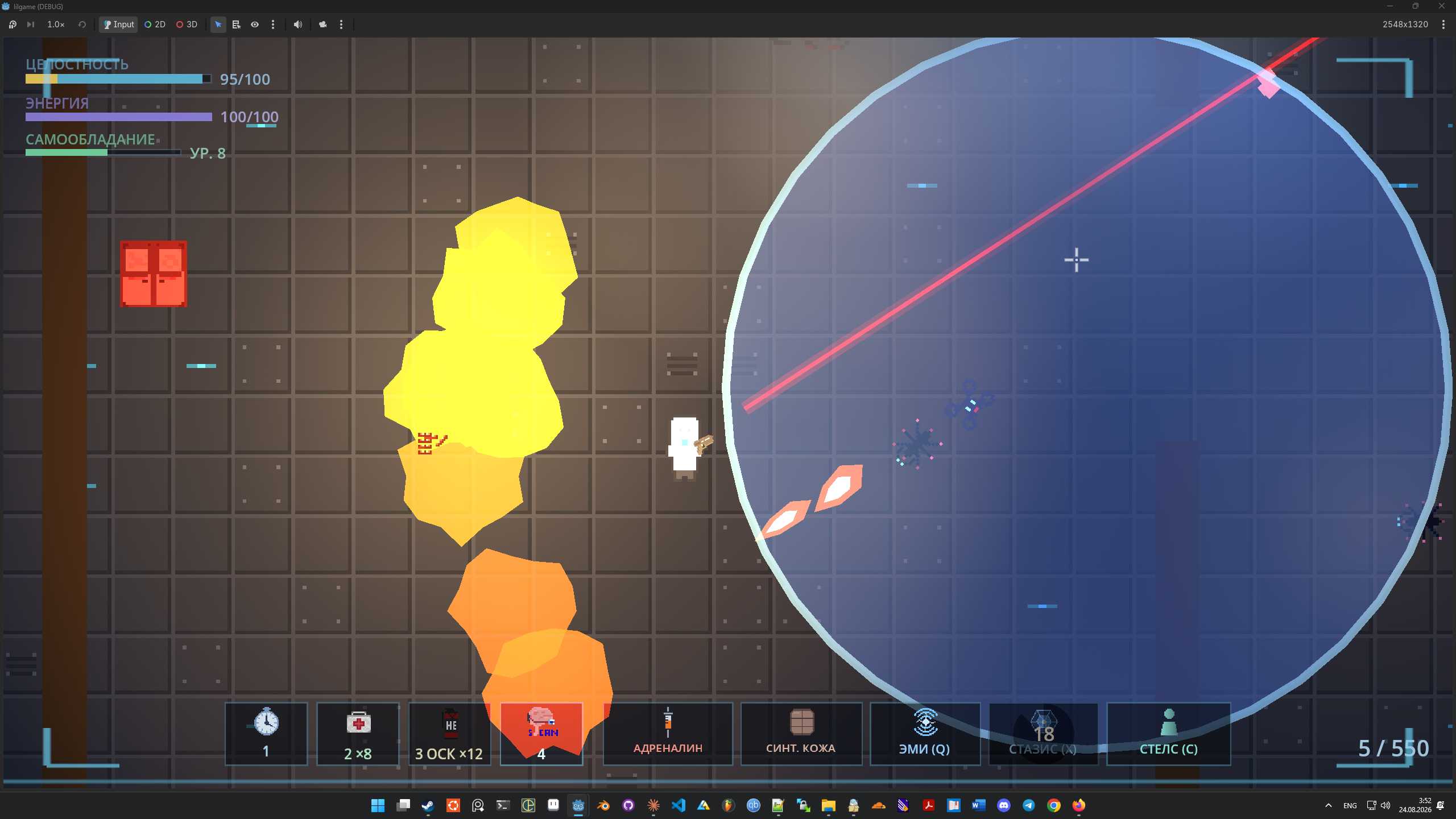
Task: Activate the single-node select arrow tool
Action: pyautogui.click(x=218, y=24)
